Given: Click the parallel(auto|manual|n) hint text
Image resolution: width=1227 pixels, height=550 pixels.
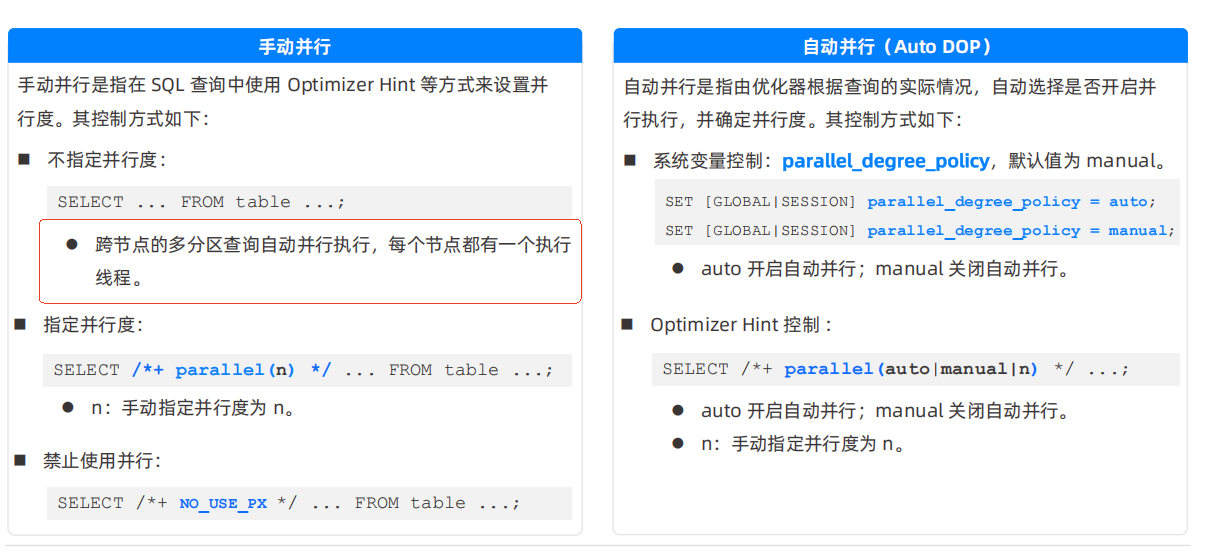Looking at the screenshot, I should click(911, 369).
